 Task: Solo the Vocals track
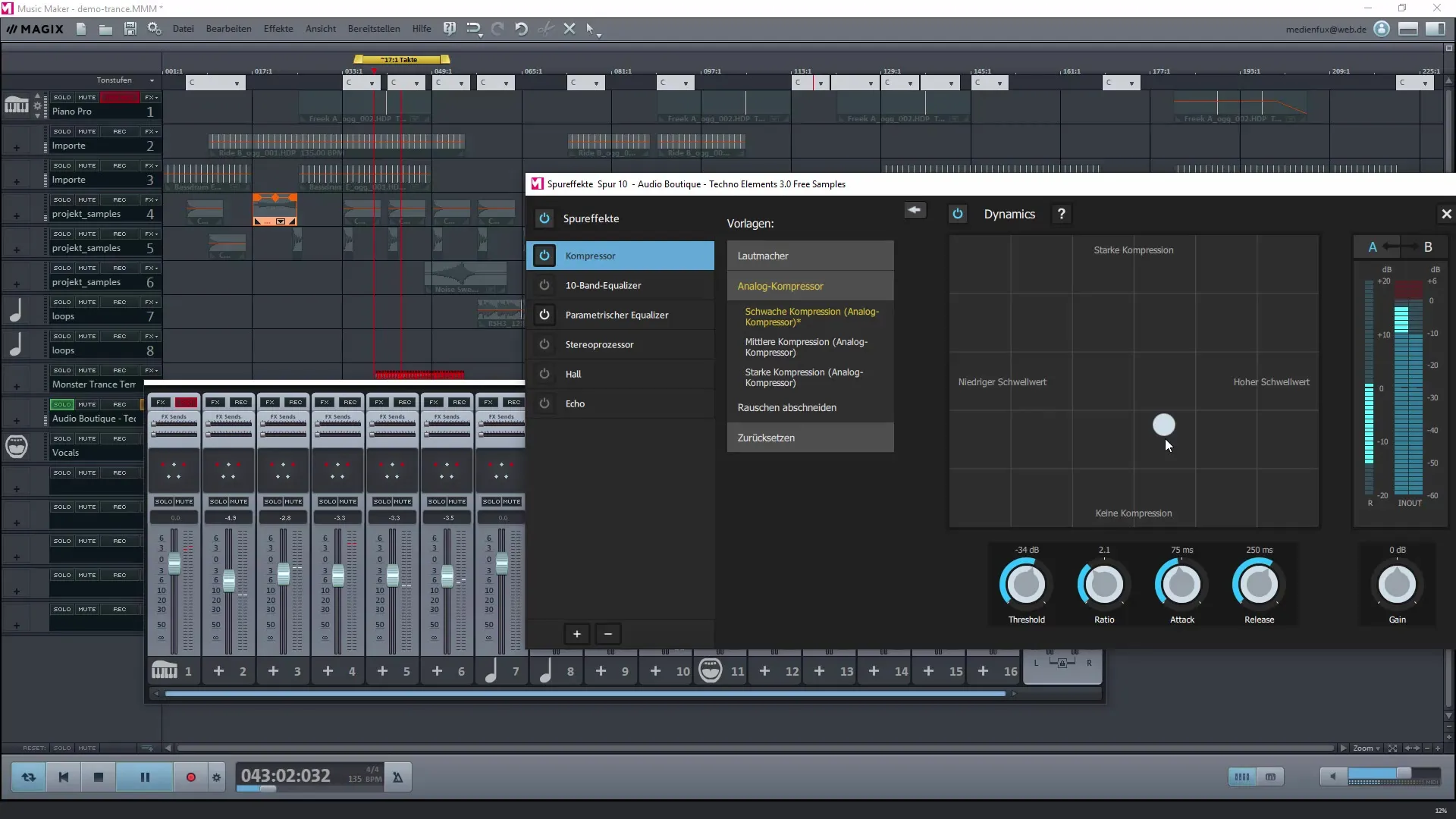click(x=62, y=438)
